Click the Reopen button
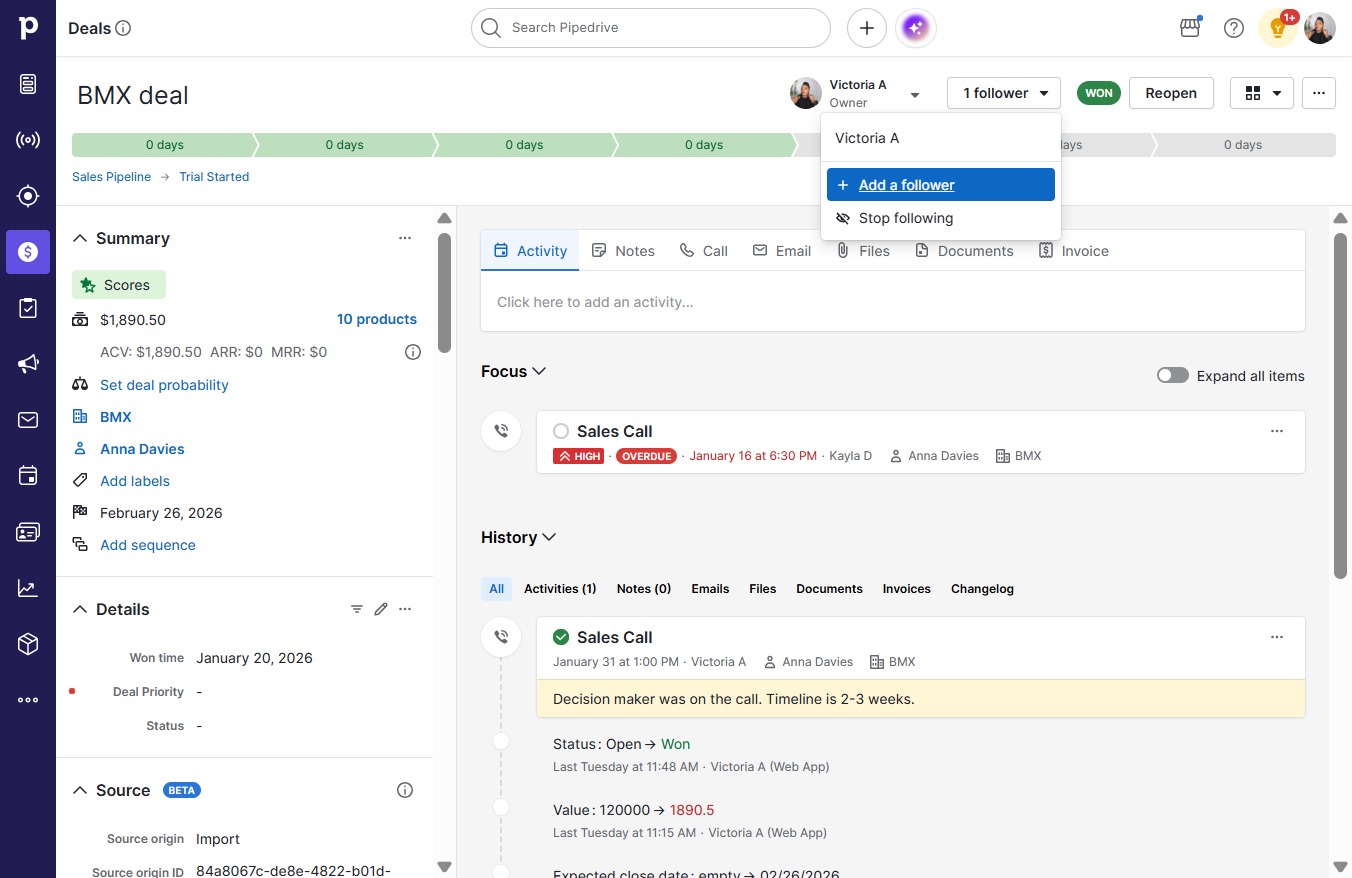Screen dimensions: 1352x878 click(1171, 93)
